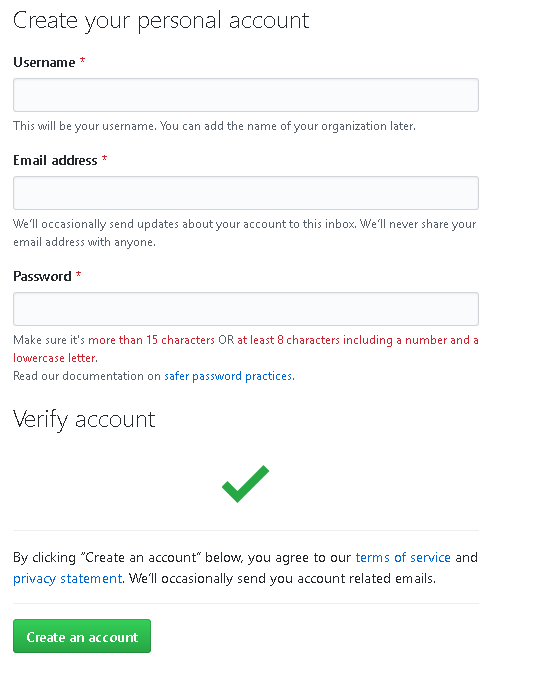The height and width of the screenshot is (673, 533).
Task: Click the username helper text about organization
Action: (x=215, y=126)
